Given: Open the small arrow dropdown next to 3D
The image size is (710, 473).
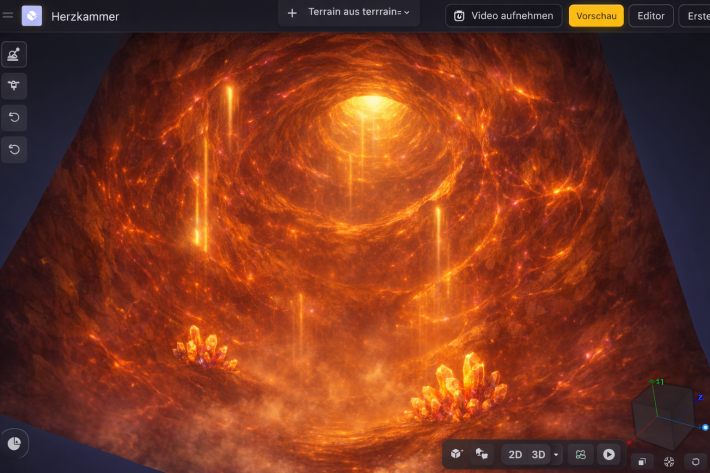Looking at the screenshot, I should (x=556, y=454).
